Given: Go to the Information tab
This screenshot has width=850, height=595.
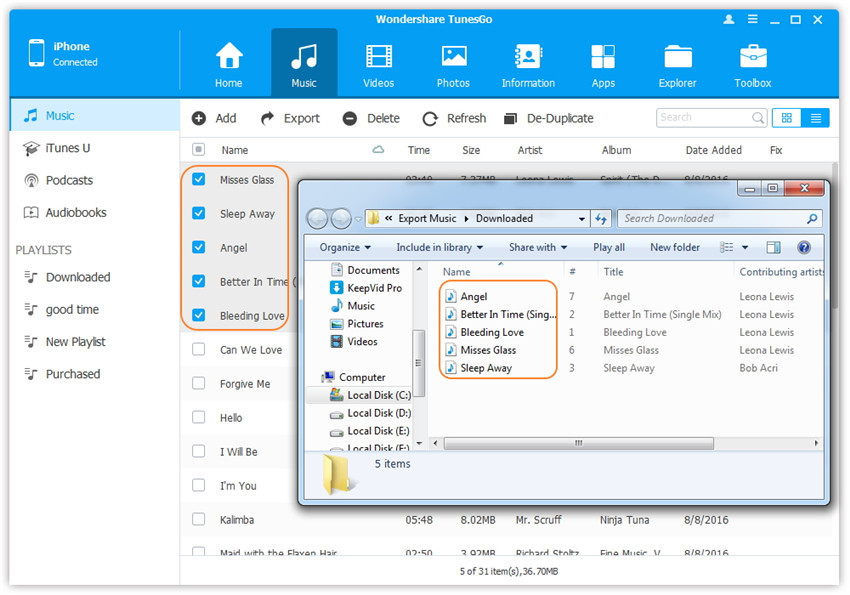Looking at the screenshot, I should [528, 64].
